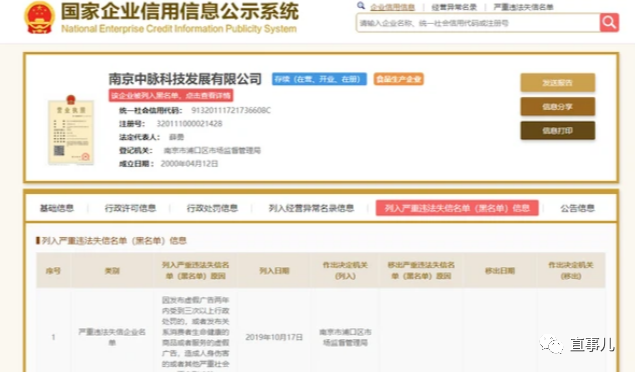Click the 严重违法失信企业名单 category cell
635x372 pixels.
click(112, 337)
